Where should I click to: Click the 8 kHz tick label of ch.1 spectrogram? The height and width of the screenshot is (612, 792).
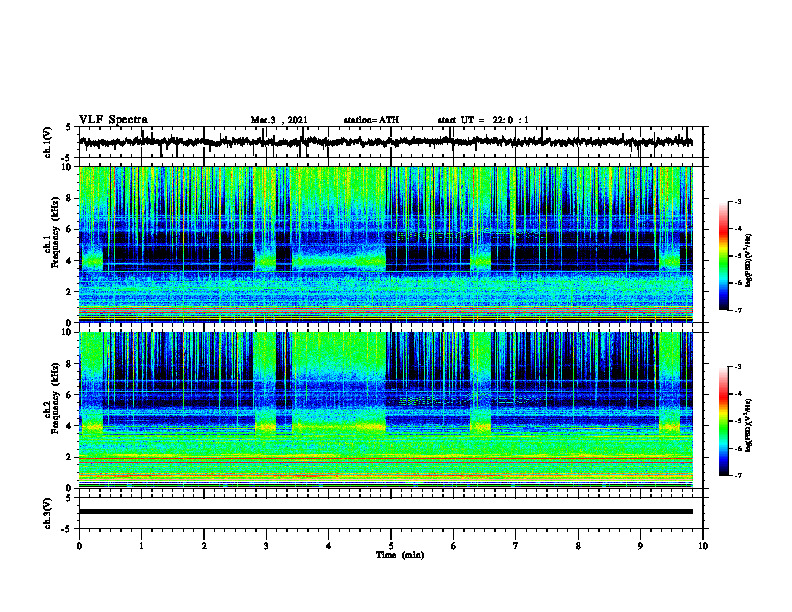pos(69,198)
